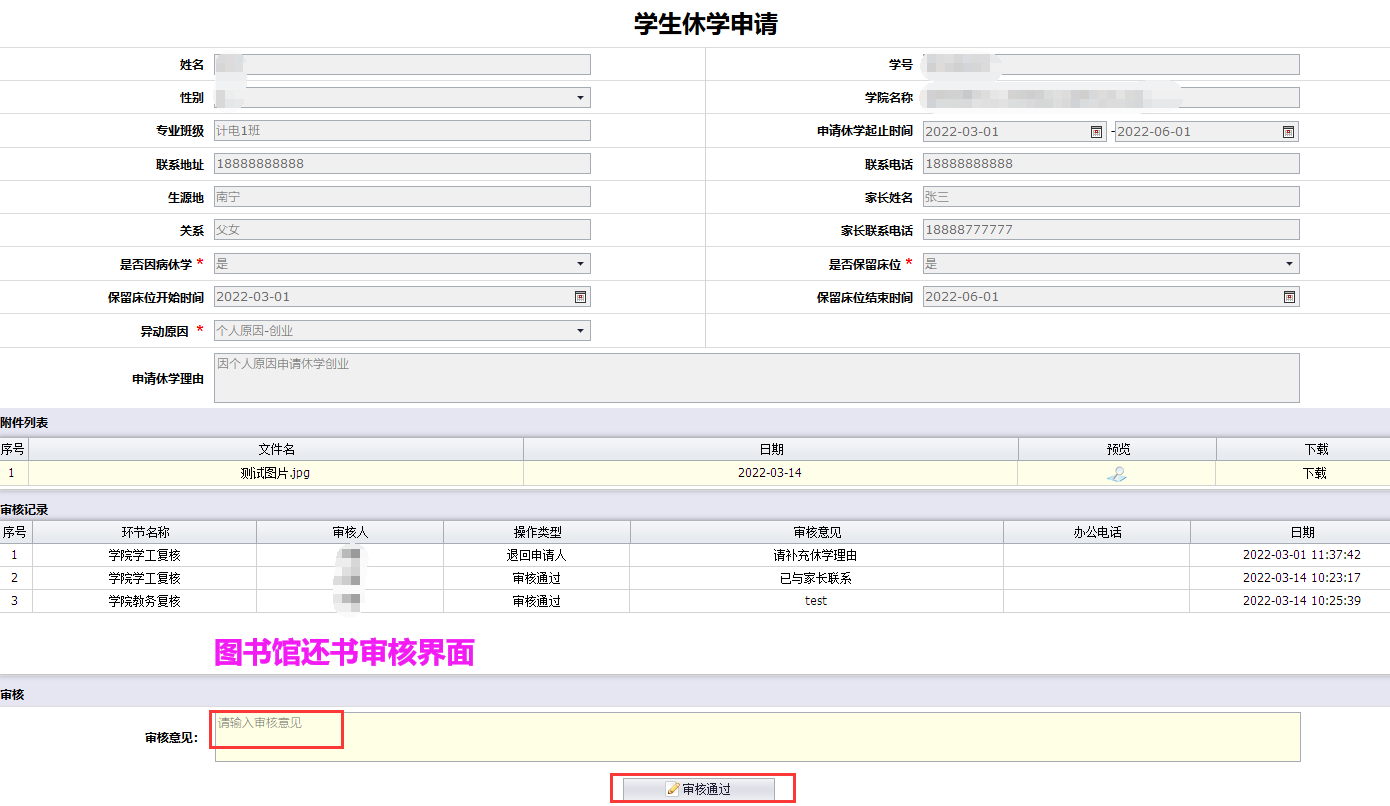
Task: Click the 家长姓名 field
Action: point(1110,197)
